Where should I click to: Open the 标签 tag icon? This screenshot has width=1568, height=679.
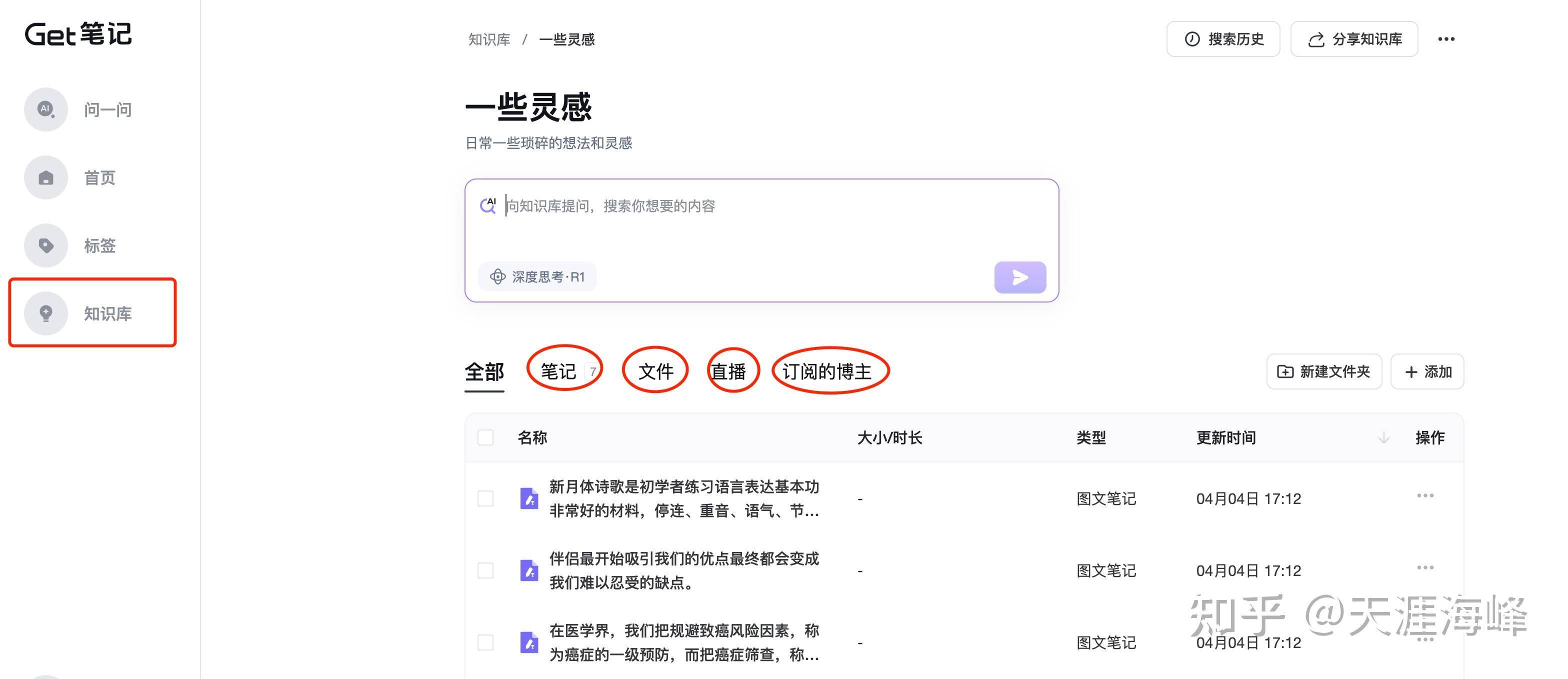click(45, 246)
